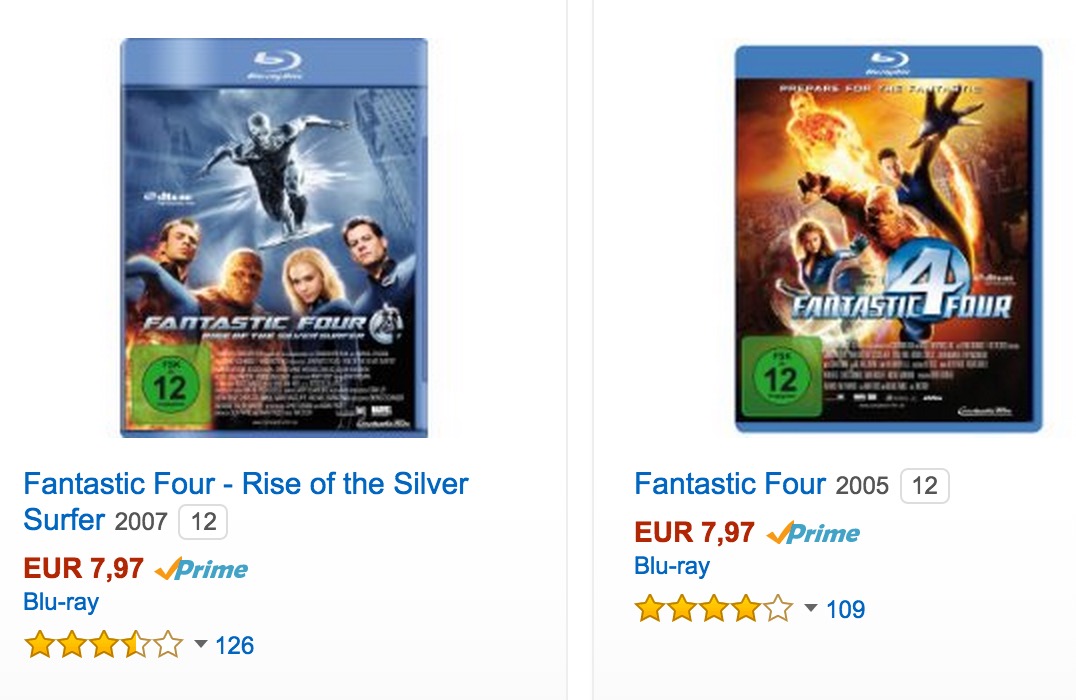Open the Fantastic Four 2005 cover image
Viewport: 1076px width, 700px height.
[x=888, y=239]
